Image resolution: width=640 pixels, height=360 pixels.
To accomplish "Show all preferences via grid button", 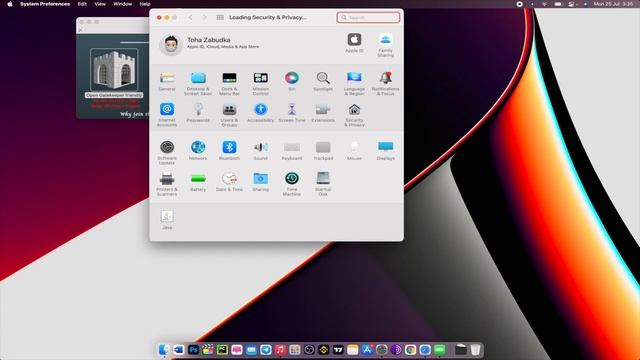I will (220, 18).
